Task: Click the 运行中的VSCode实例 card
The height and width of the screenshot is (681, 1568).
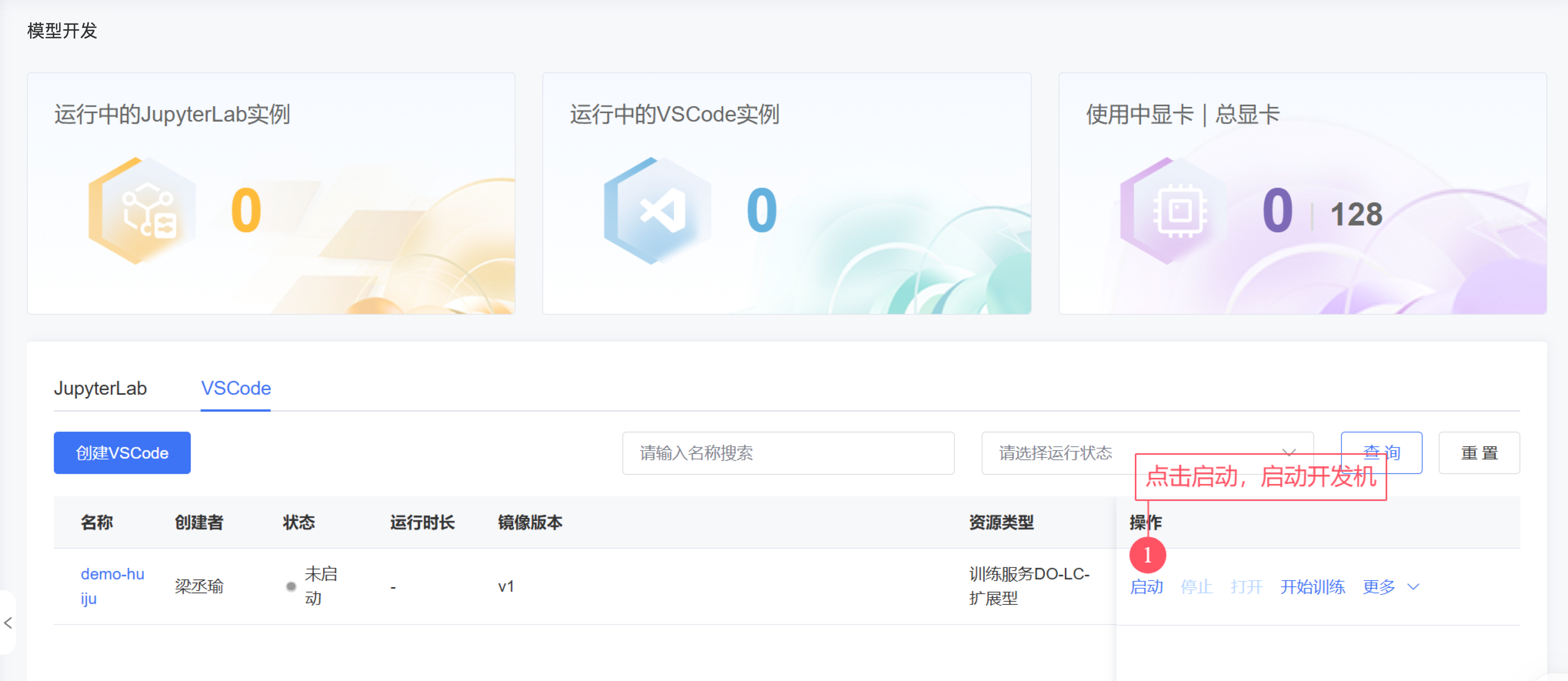Action: [x=786, y=193]
